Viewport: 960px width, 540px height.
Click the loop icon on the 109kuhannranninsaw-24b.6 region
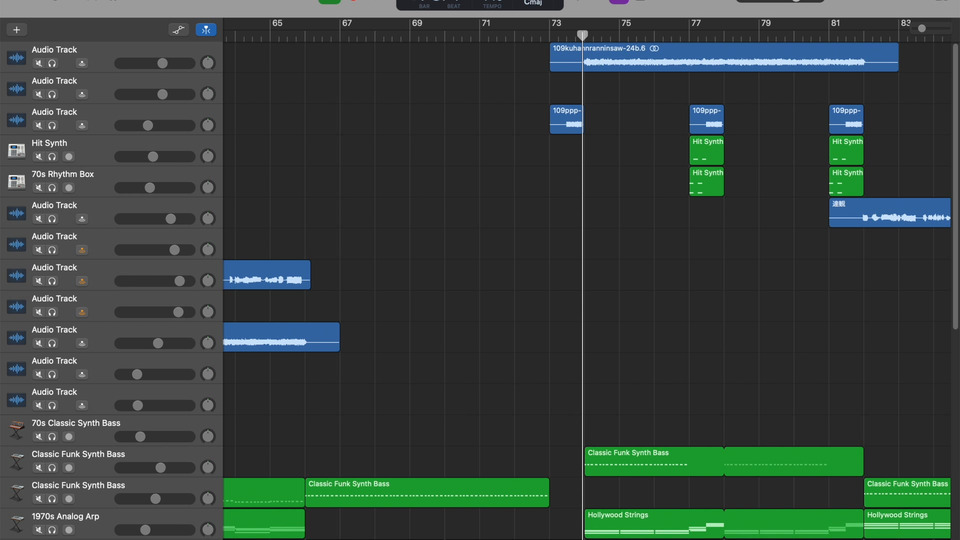(654, 48)
